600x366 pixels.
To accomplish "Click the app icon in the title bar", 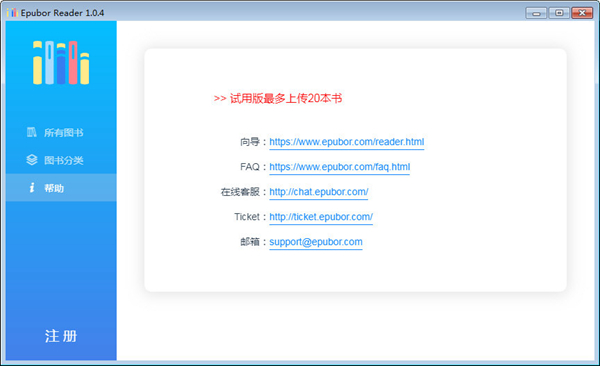I will [12, 13].
